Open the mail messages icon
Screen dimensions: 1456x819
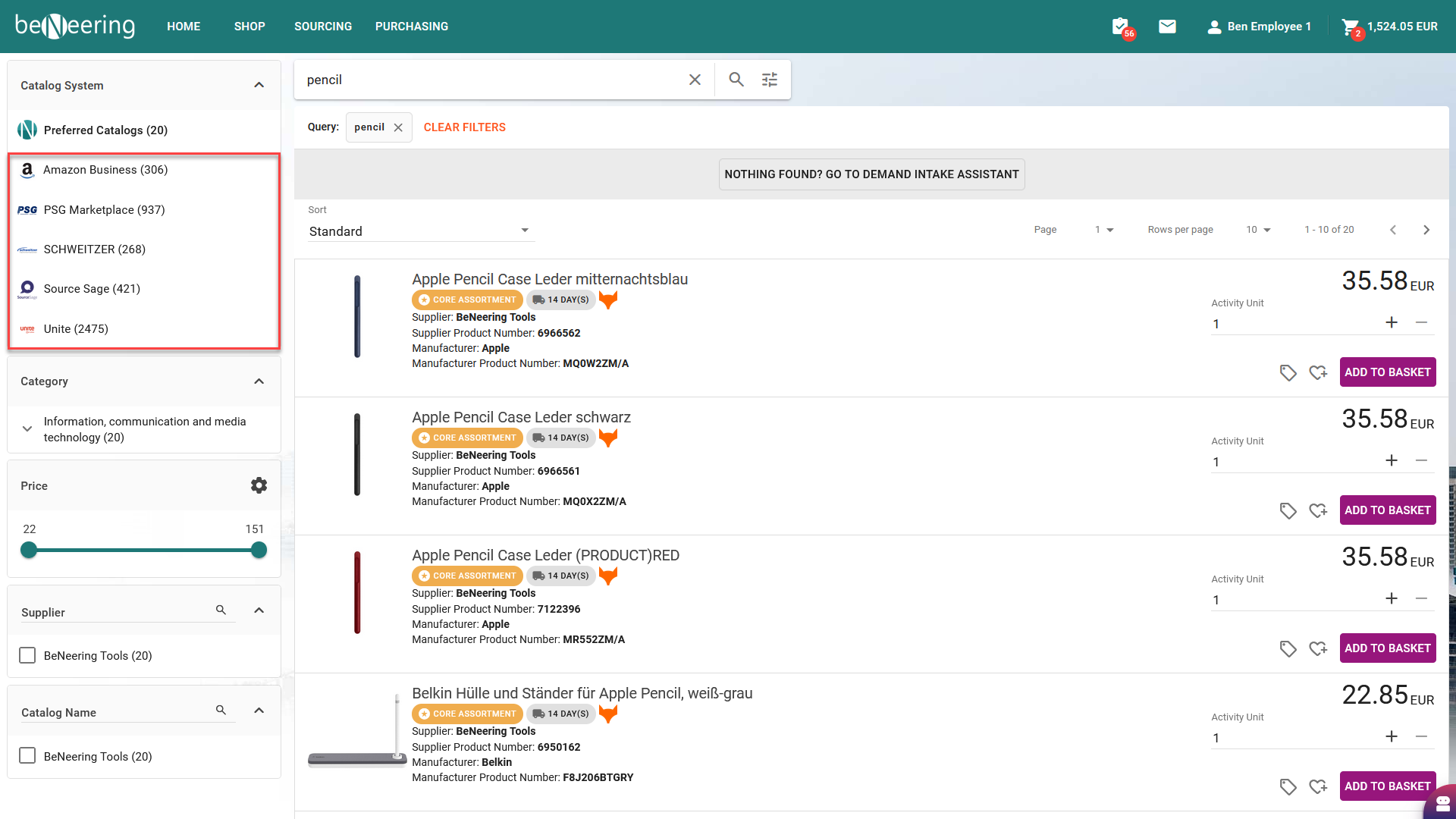(1167, 27)
